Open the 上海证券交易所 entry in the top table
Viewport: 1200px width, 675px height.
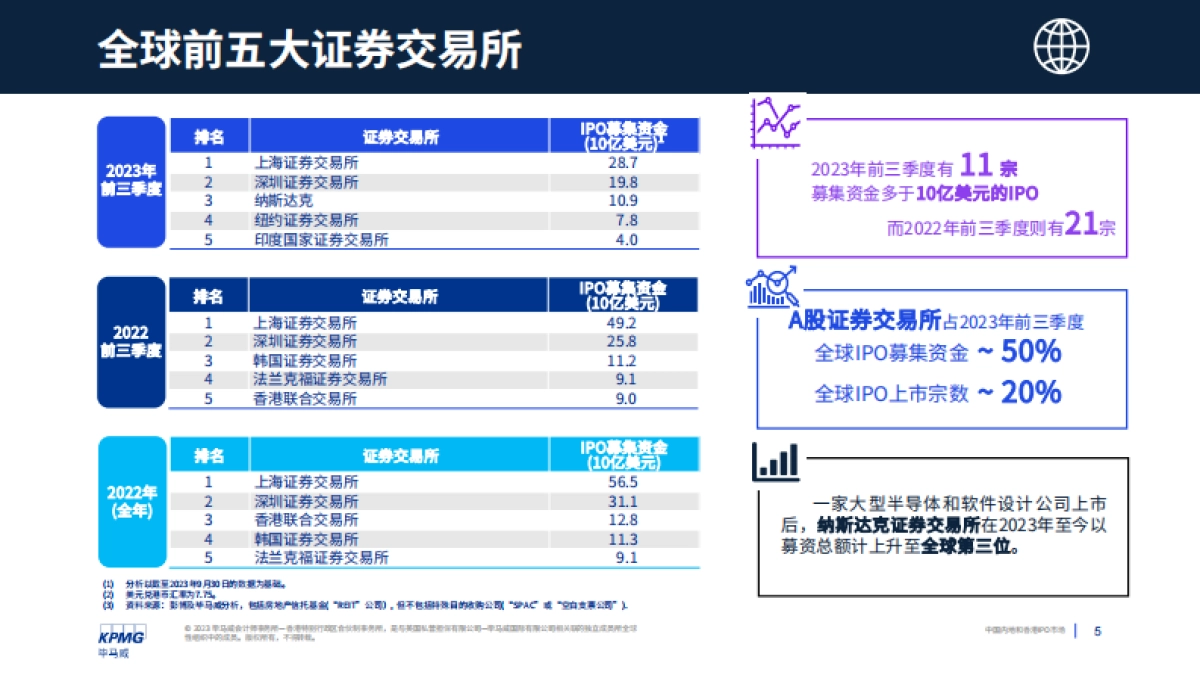point(299,160)
